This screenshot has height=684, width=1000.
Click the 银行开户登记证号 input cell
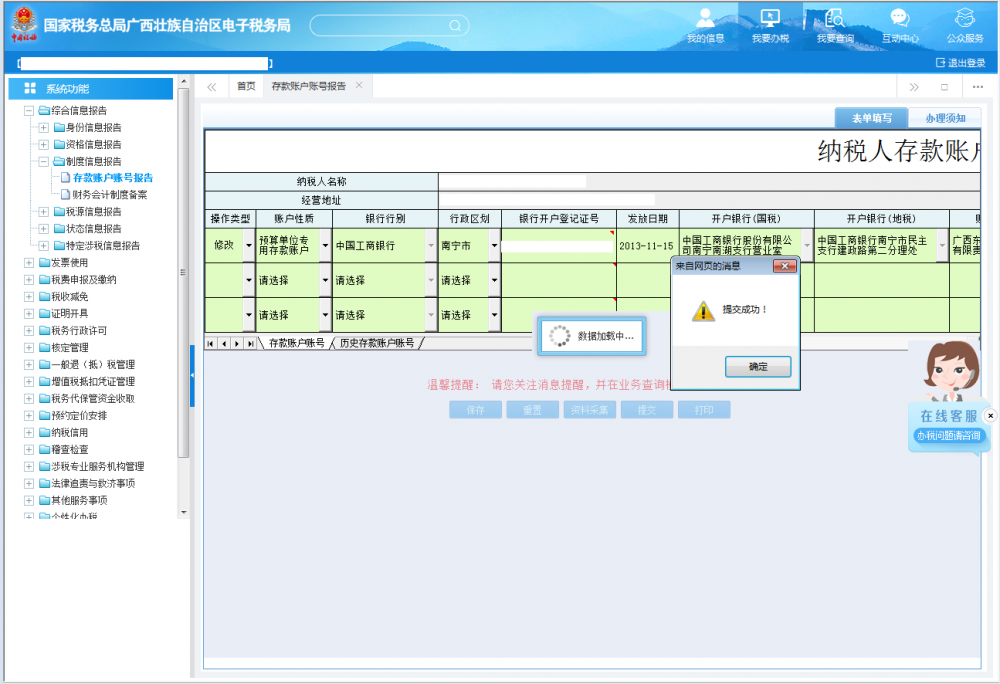(x=558, y=246)
